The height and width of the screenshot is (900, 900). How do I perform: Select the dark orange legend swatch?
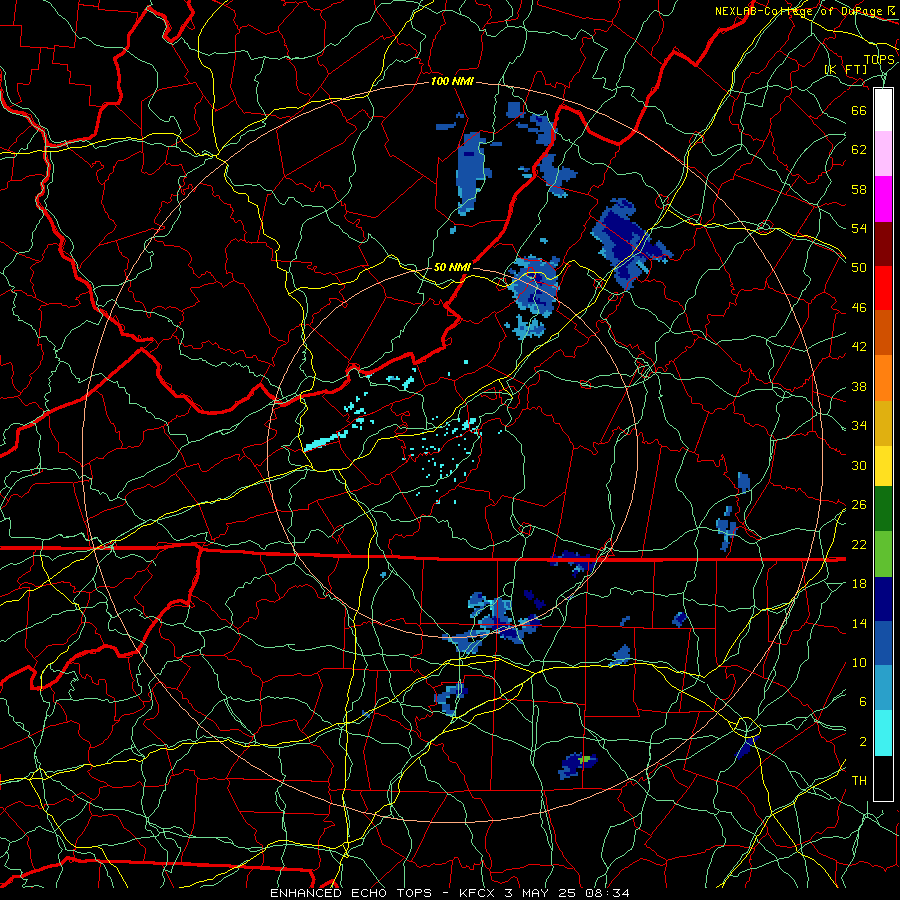(883, 333)
